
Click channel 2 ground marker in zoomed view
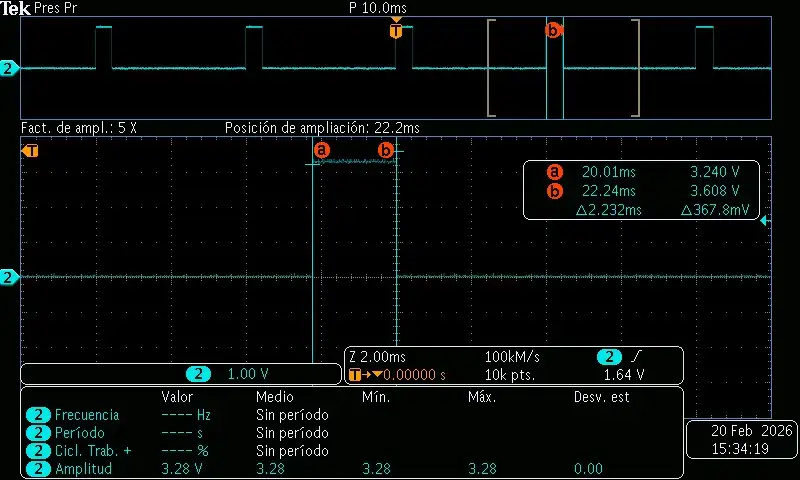click(x=9, y=277)
